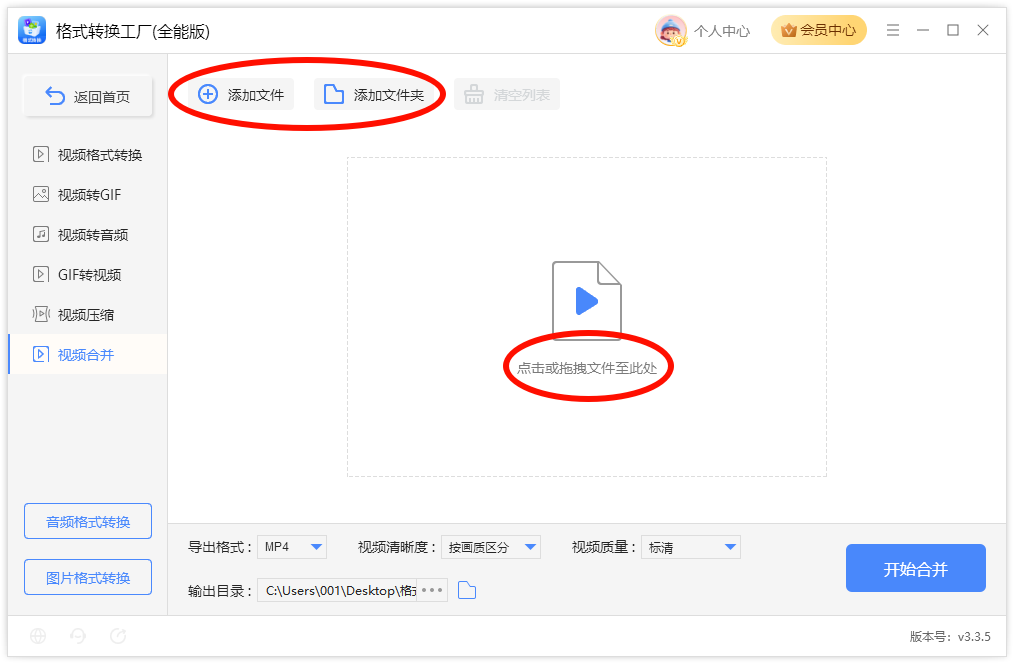
Task: Click the output directory path field
Action: (338, 590)
